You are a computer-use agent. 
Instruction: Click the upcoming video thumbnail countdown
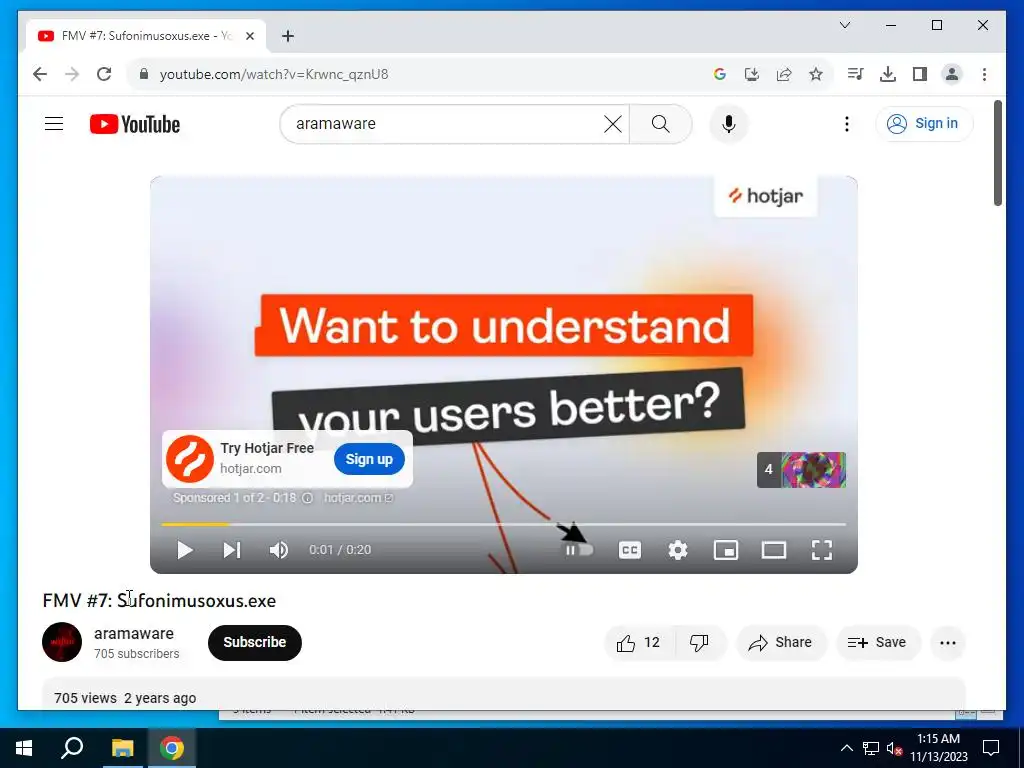pos(801,470)
